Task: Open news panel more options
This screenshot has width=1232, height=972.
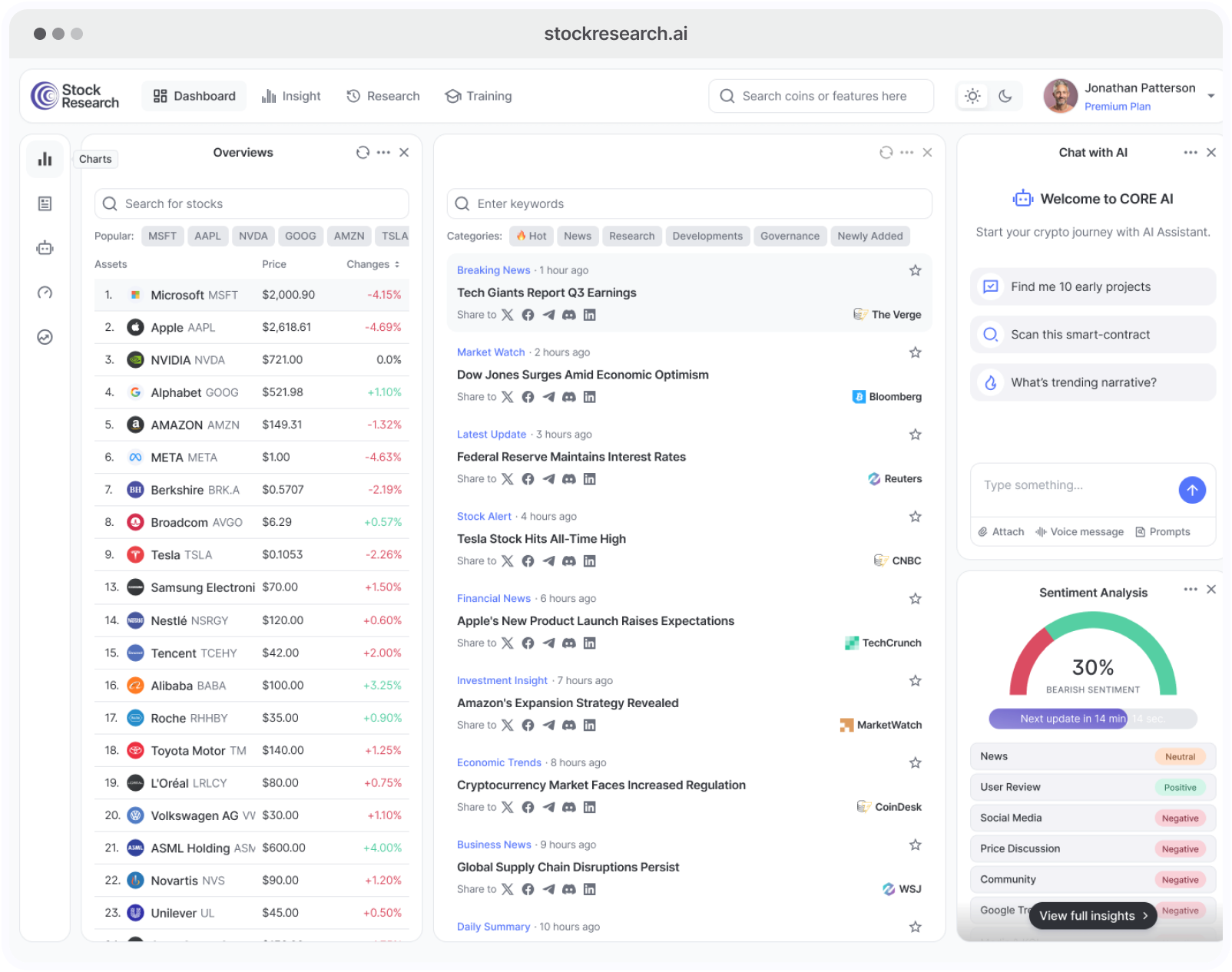Action: 907,153
